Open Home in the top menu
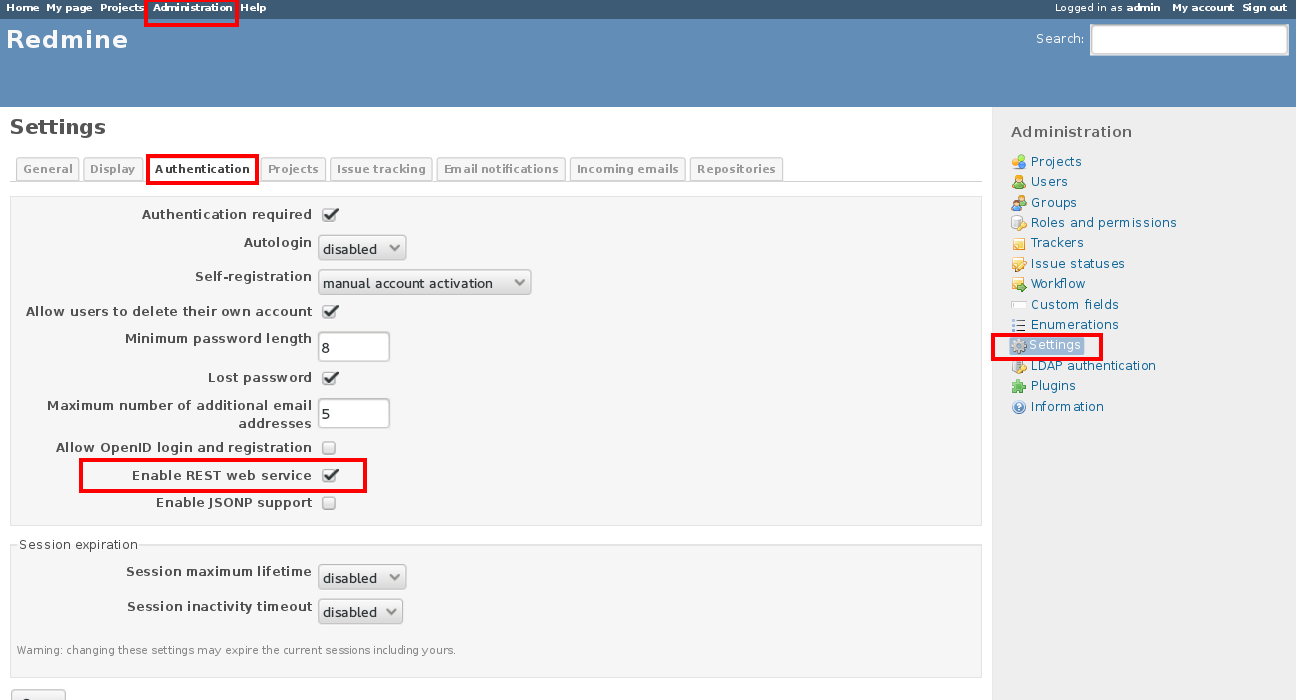 [x=23, y=8]
